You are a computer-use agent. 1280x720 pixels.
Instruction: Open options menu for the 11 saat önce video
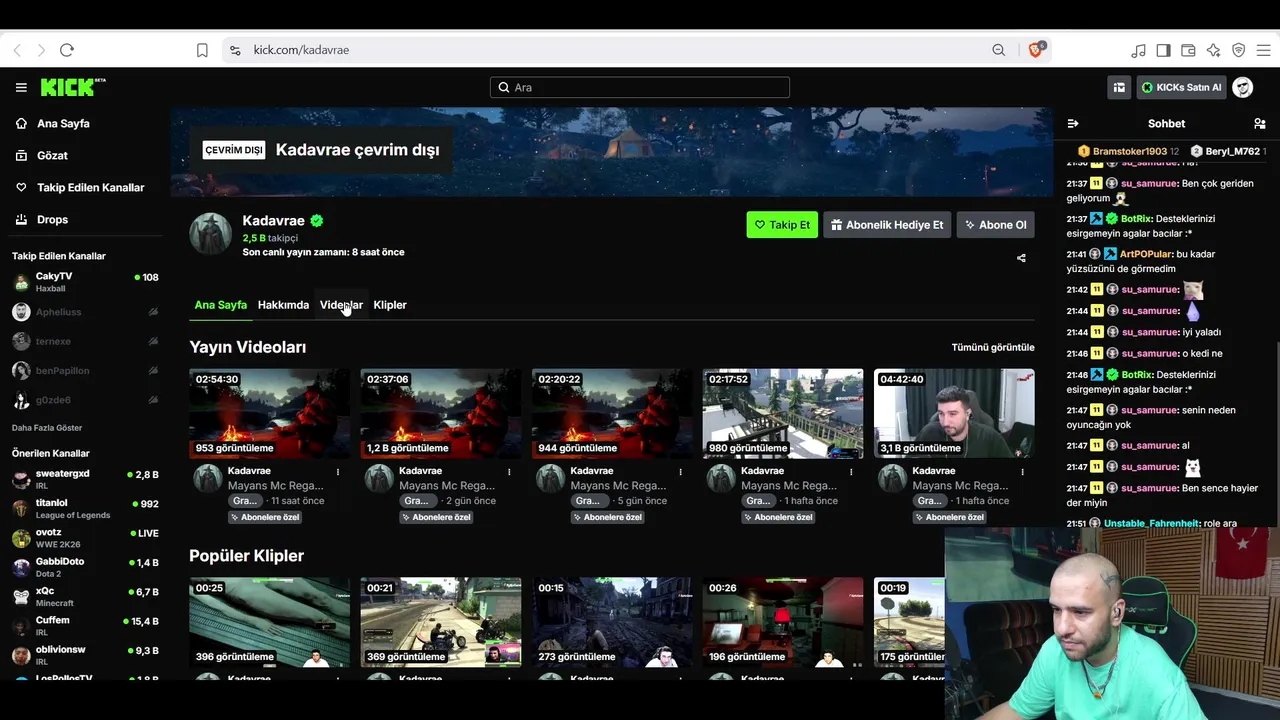click(x=338, y=472)
